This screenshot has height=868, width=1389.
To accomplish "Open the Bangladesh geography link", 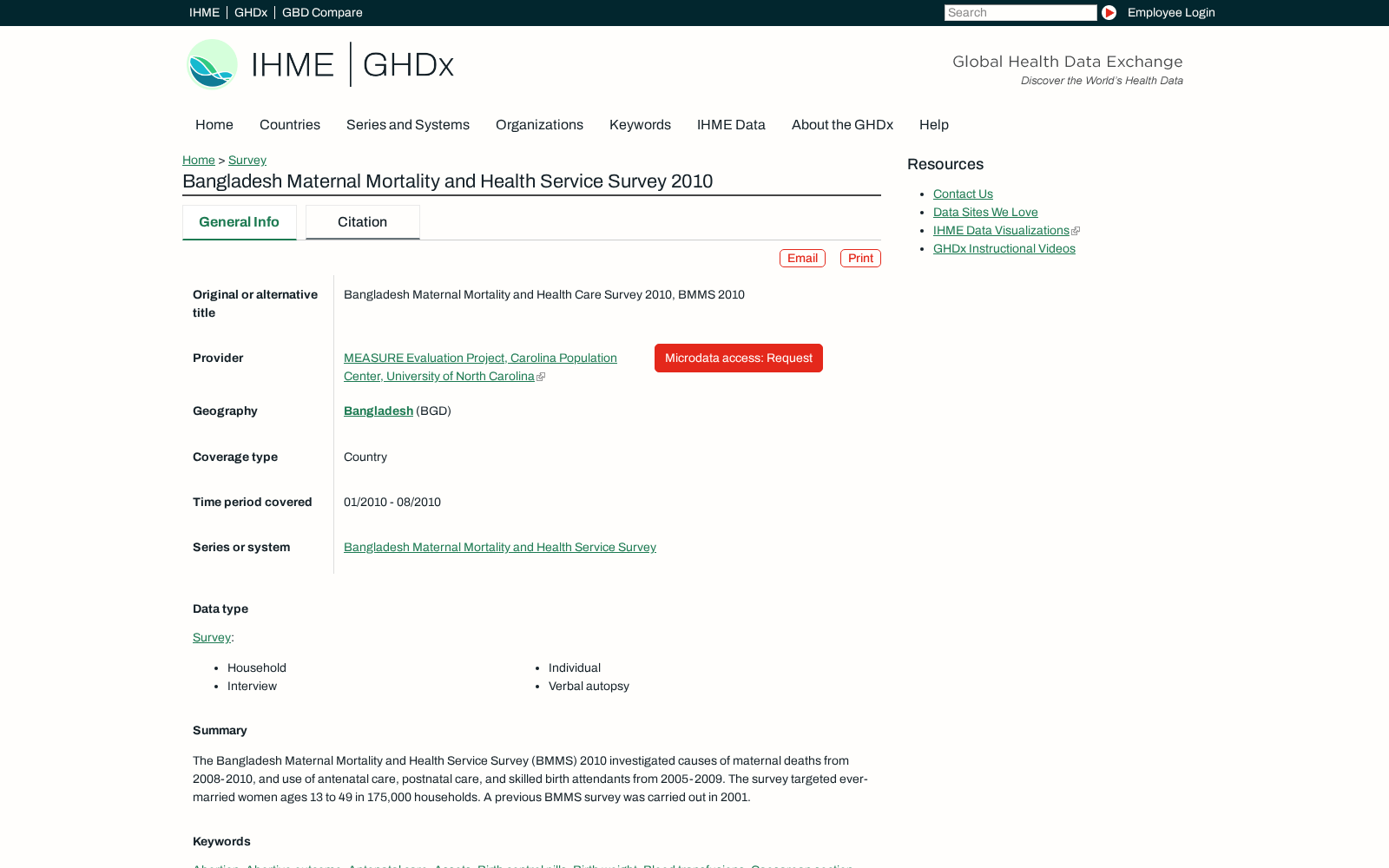I will pyautogui.click(x=379, y=411).
